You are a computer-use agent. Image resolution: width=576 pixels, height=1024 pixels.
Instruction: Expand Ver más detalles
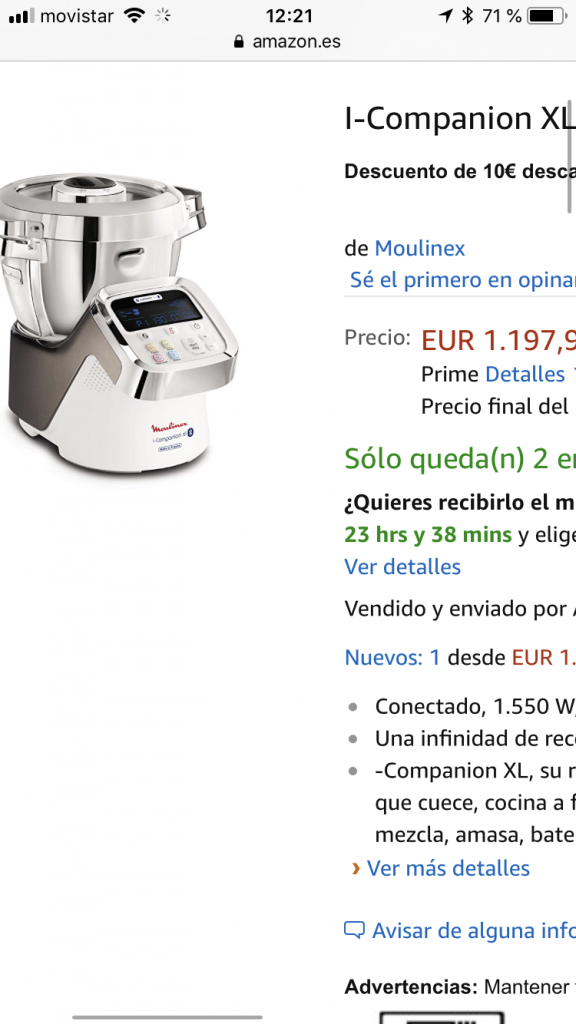(448, 868)
